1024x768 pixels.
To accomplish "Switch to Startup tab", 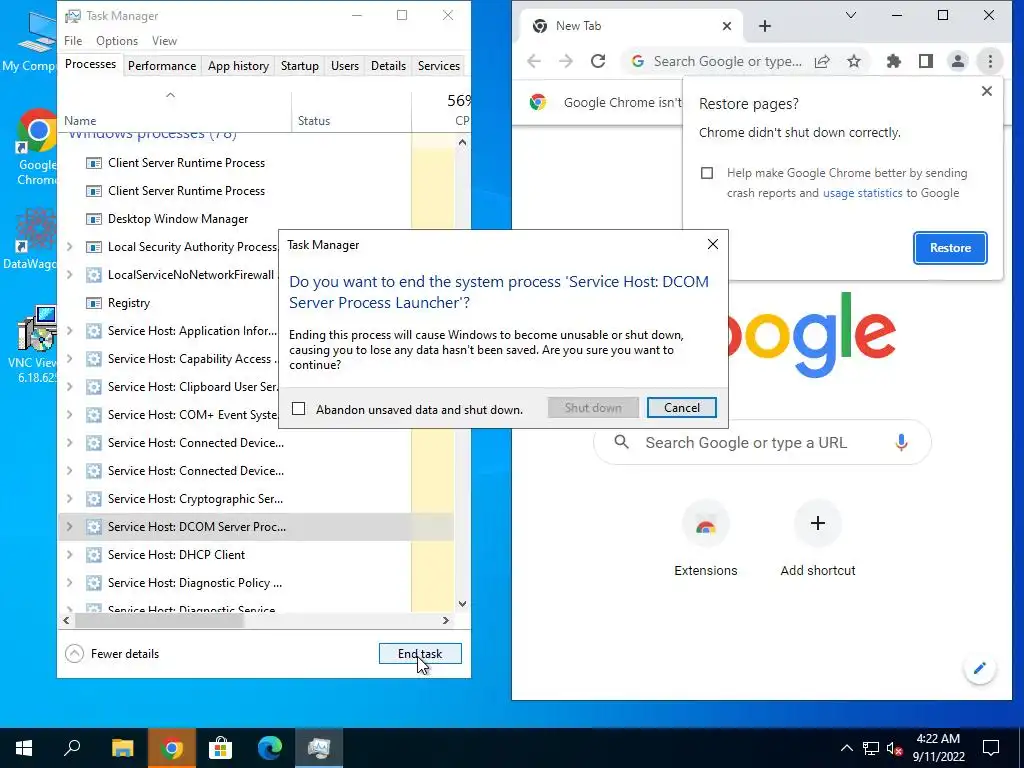I will 300,66.
